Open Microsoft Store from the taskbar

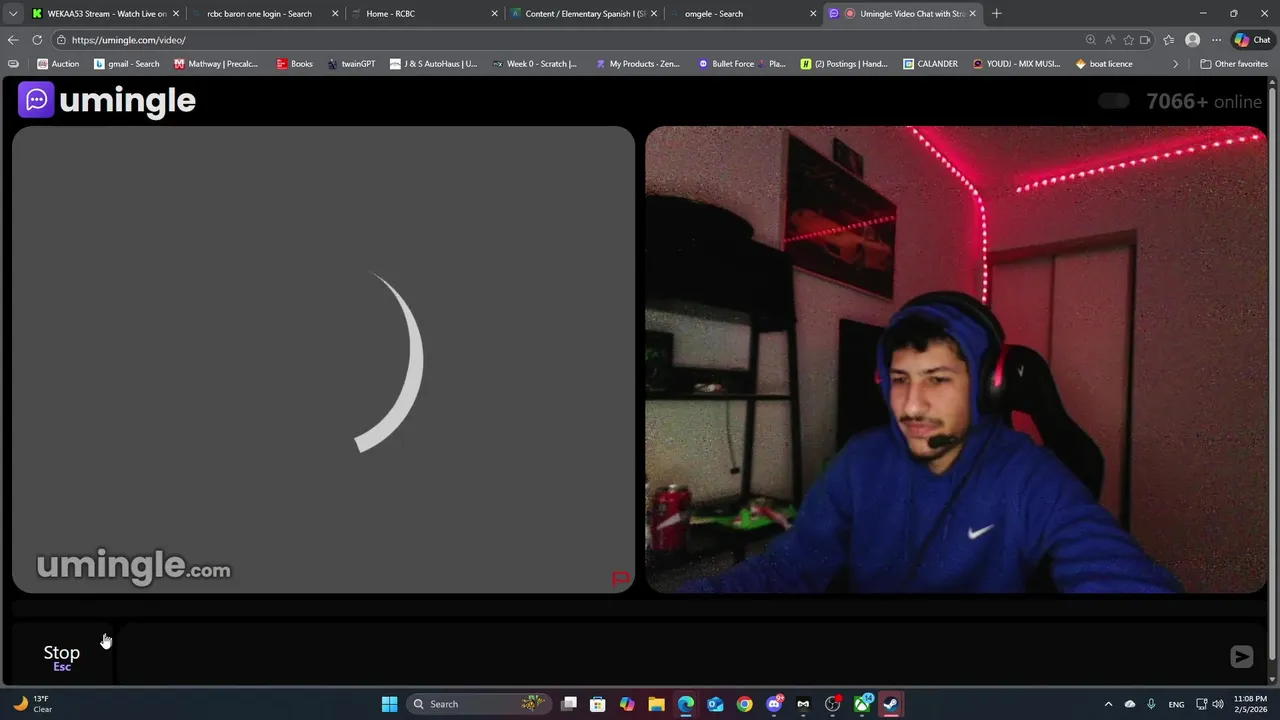pyautogui.click(x=597, y=704)
